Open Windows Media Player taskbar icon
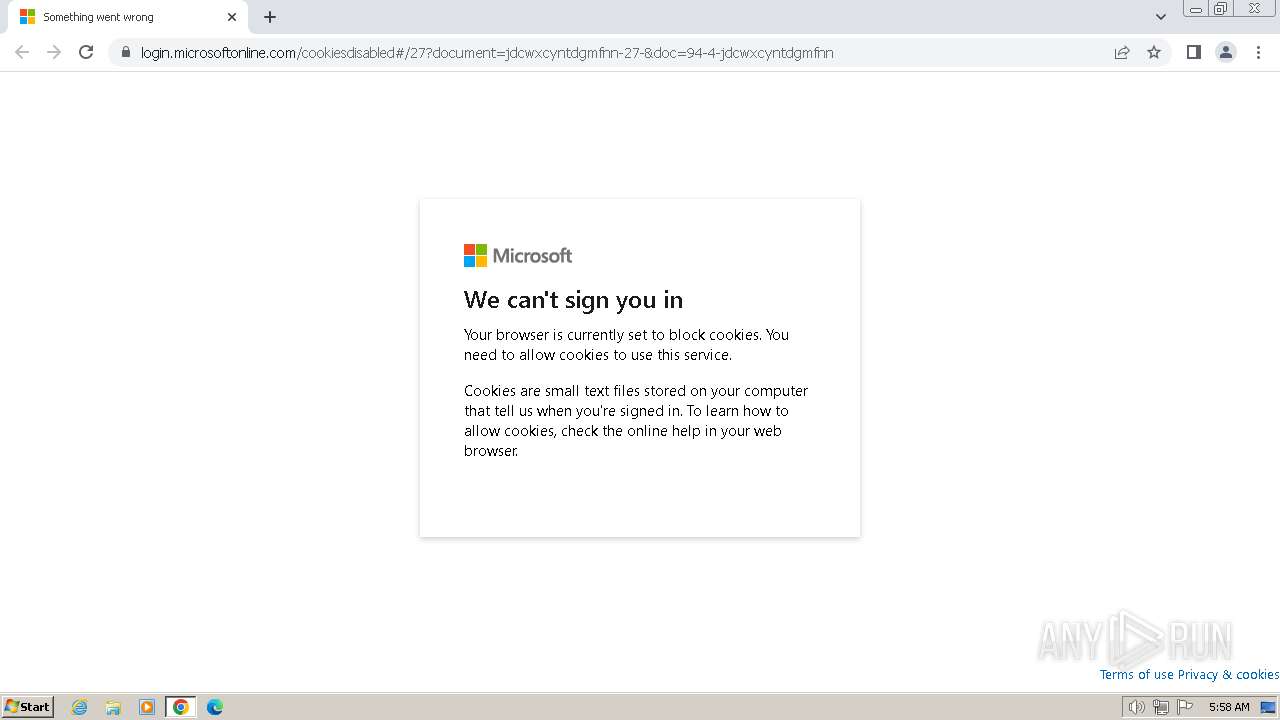The image size is (1280, 720). 147,707
